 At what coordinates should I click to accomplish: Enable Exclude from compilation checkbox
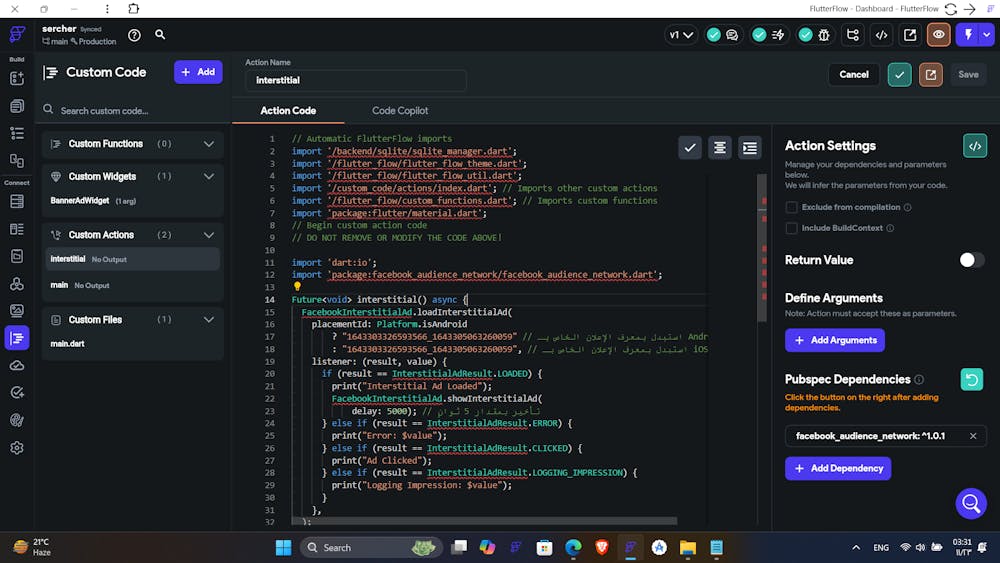(x=791, y=207)
